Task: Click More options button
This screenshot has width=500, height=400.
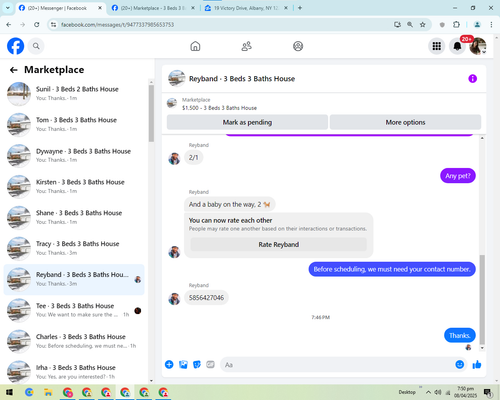Action: (x=405, y=122)
